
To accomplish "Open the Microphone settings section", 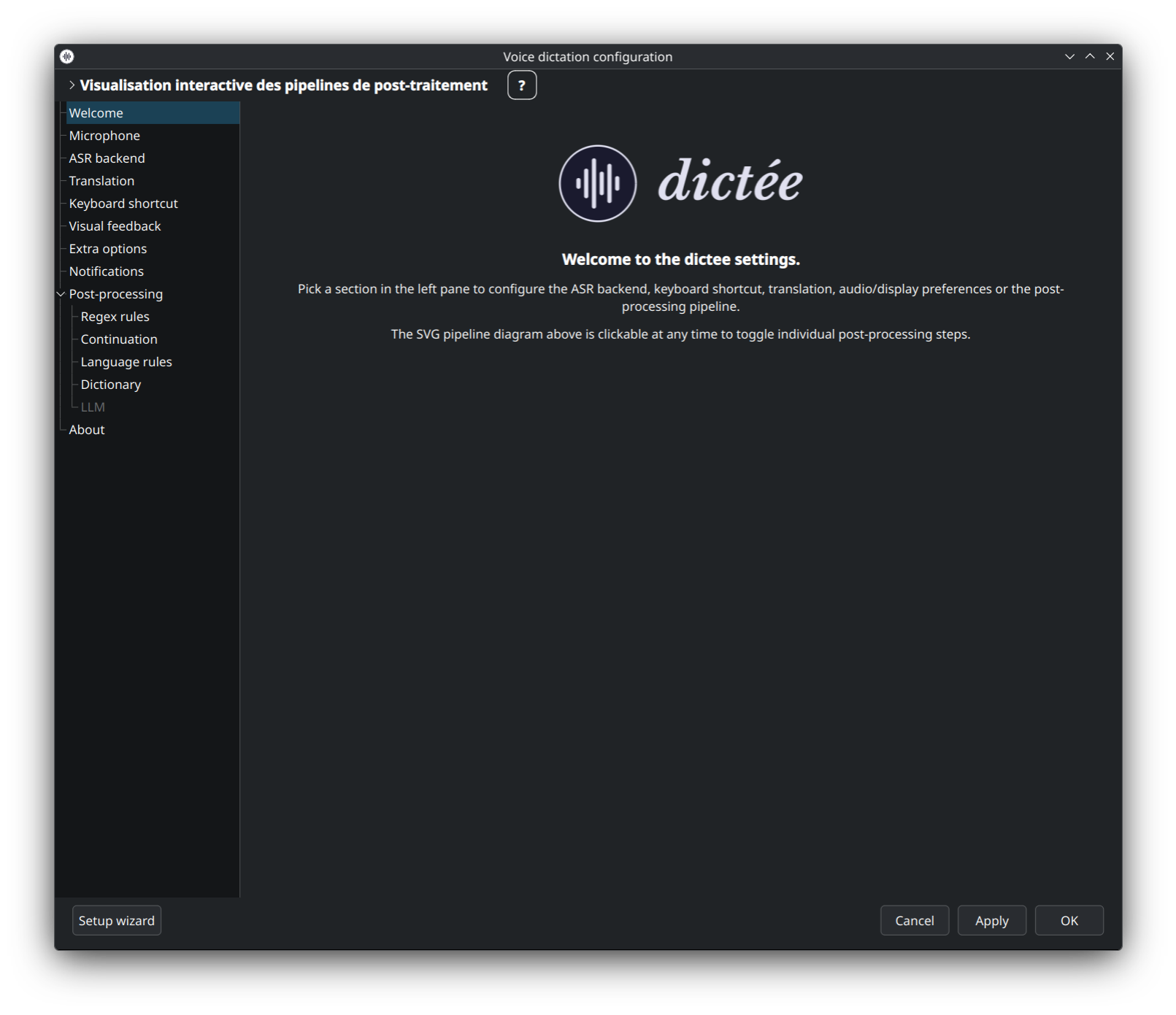I will (104, 136).
